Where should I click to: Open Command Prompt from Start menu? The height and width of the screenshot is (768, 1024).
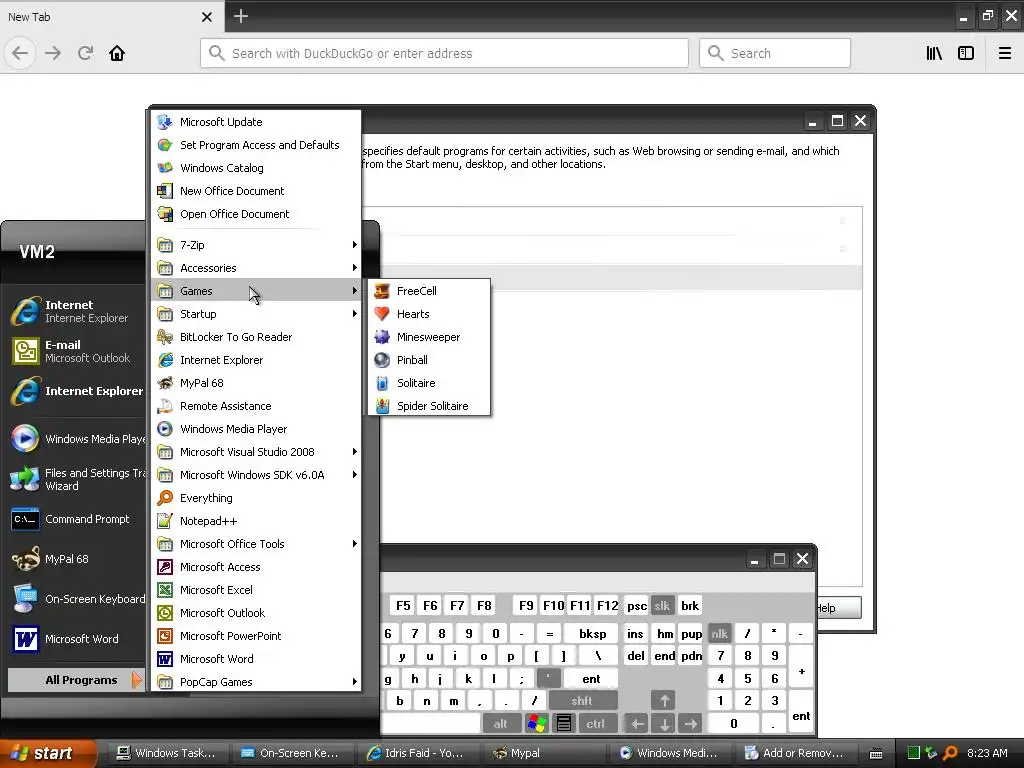[x=76, y=519]
